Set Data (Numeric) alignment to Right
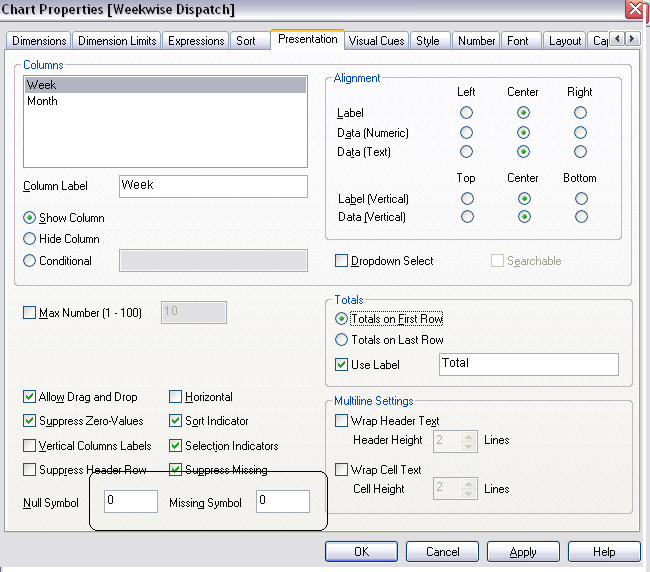650x572 pixels. coord(580,133)
